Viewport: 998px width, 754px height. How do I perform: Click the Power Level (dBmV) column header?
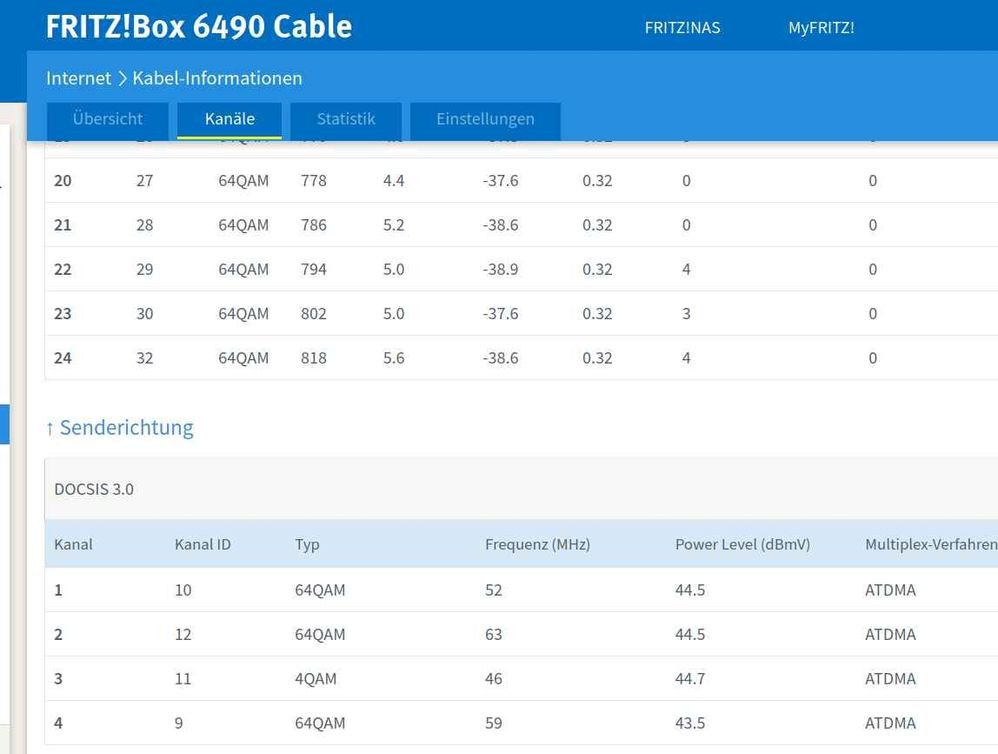(x=742, y=545)
